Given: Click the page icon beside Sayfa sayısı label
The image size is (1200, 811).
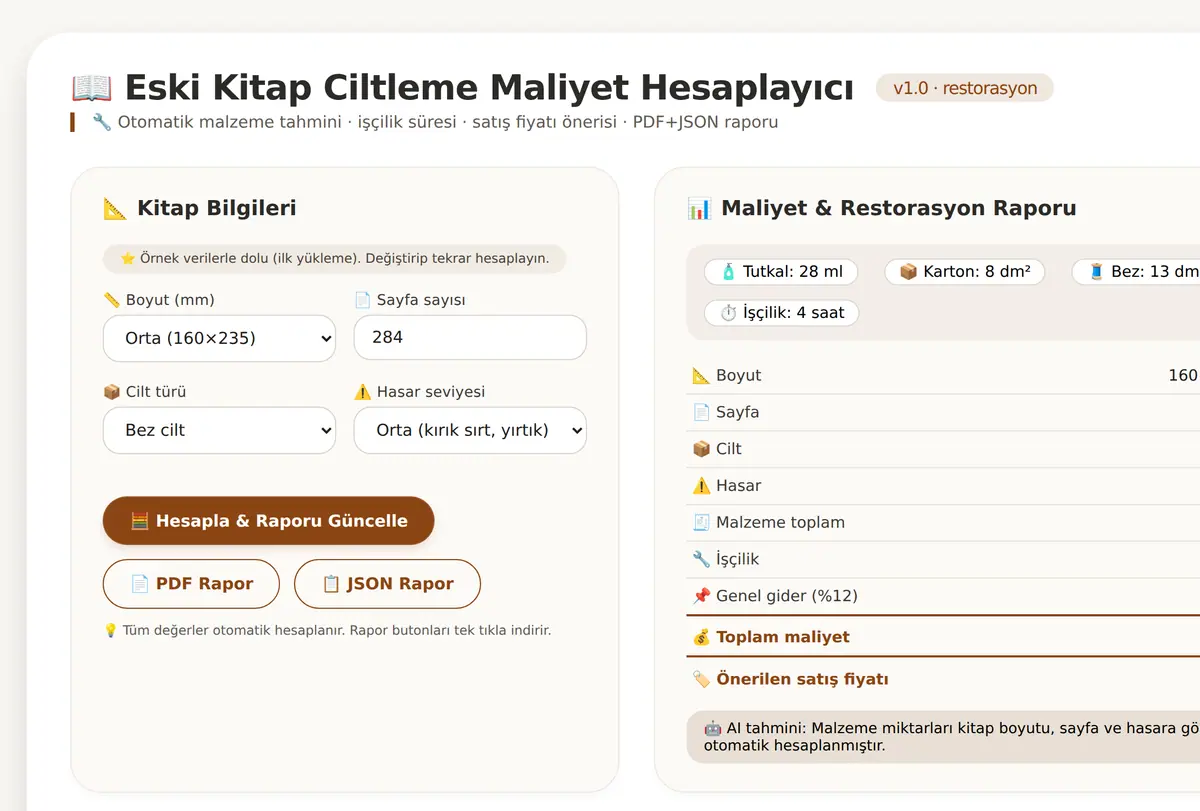Looking at the screenshot, I should 363,300.
